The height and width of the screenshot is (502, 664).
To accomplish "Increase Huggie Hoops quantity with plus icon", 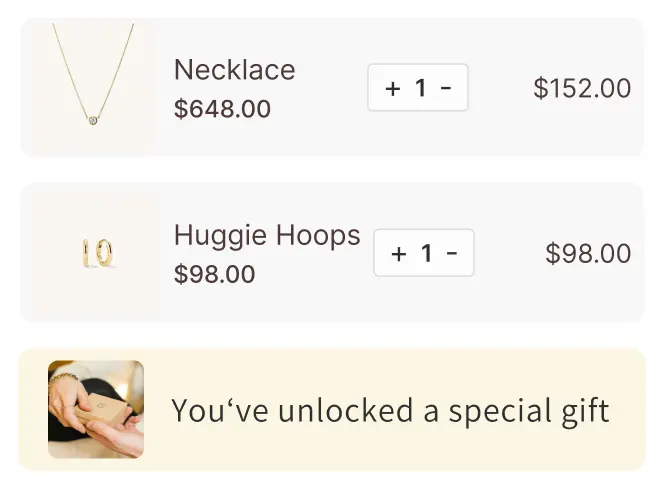I will point(399,253).
